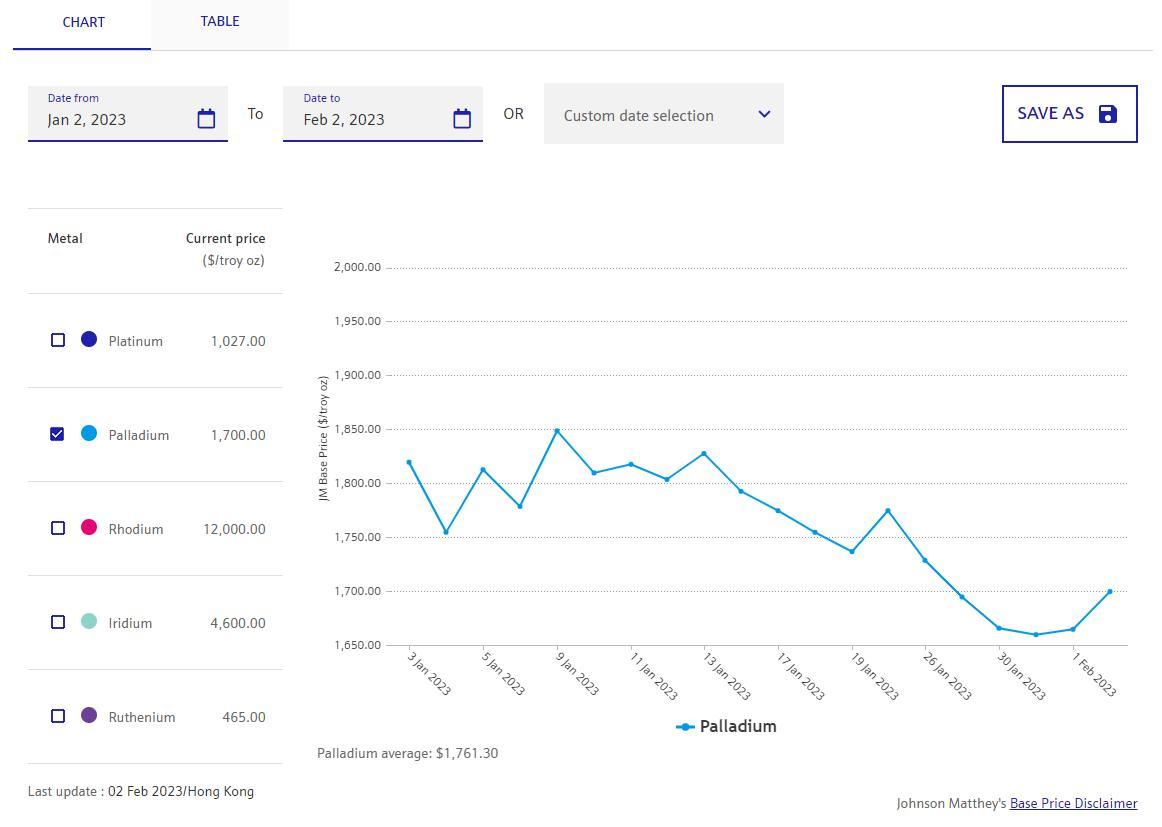Open the Date from calendar icon
1162x827 pixels.
tap(206, 119)
